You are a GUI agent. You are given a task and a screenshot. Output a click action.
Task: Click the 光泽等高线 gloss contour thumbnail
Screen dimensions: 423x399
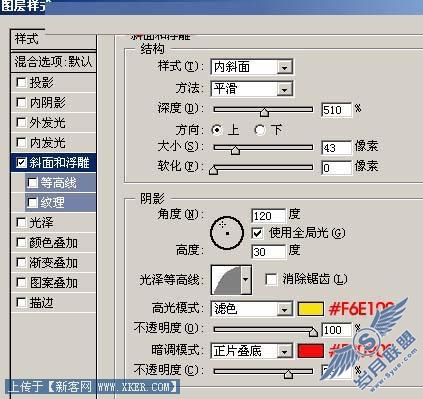pyautogui.click(x=226, y=280)
